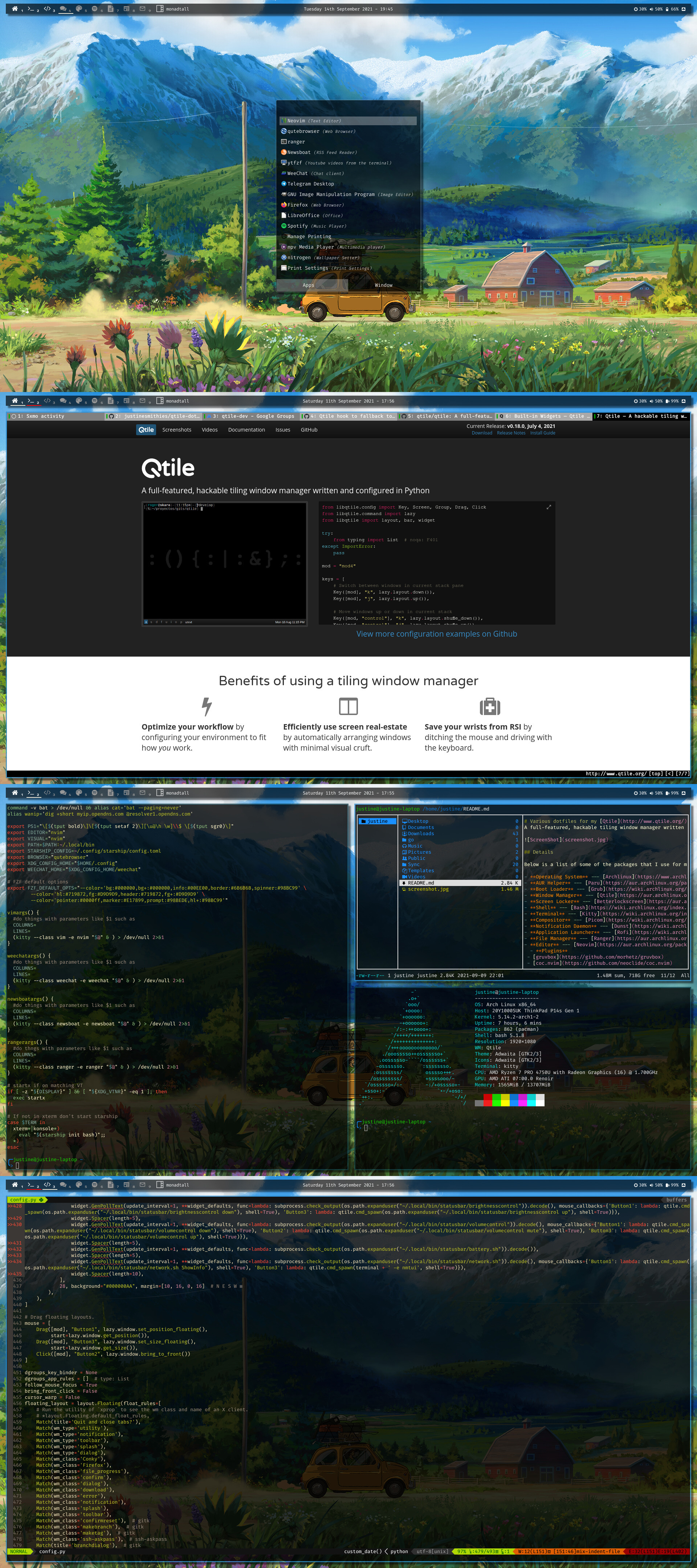Switch to qtile-dev Google Groups browser tab
Image resolution: width=697 pixels, height=1568 pixels.
(x=253, y=416)
